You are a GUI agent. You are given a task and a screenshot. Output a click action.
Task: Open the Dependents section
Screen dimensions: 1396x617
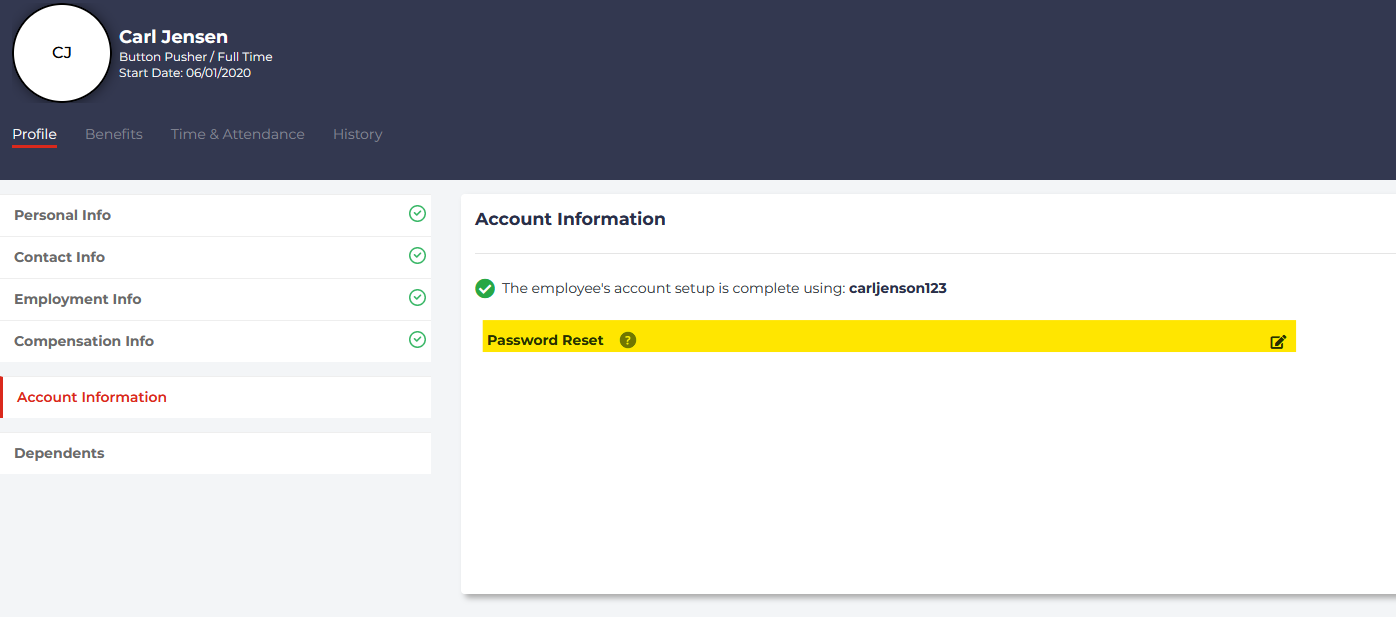click(x=58, y=453)
